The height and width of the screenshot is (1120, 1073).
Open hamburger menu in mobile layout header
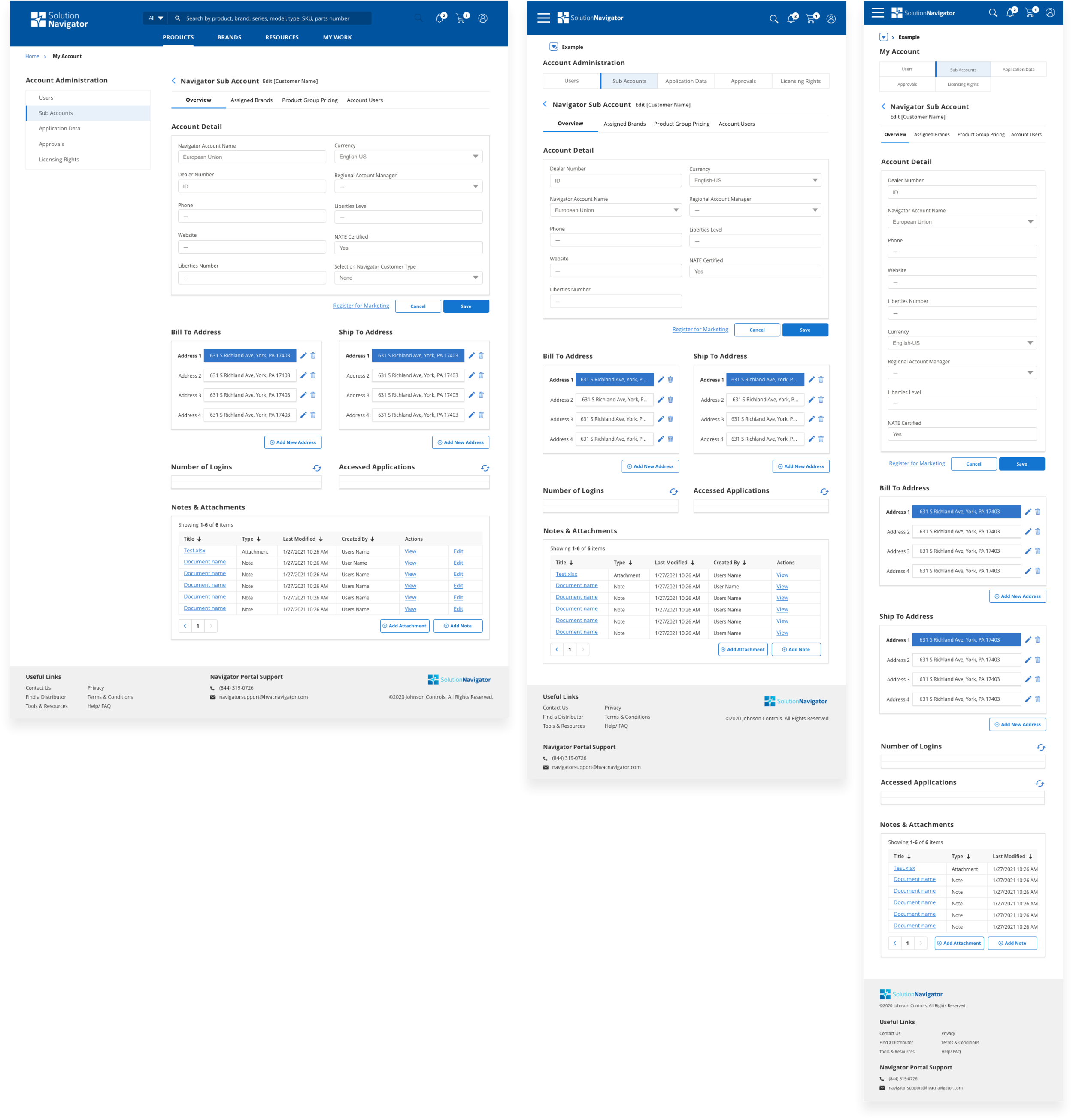877,12
